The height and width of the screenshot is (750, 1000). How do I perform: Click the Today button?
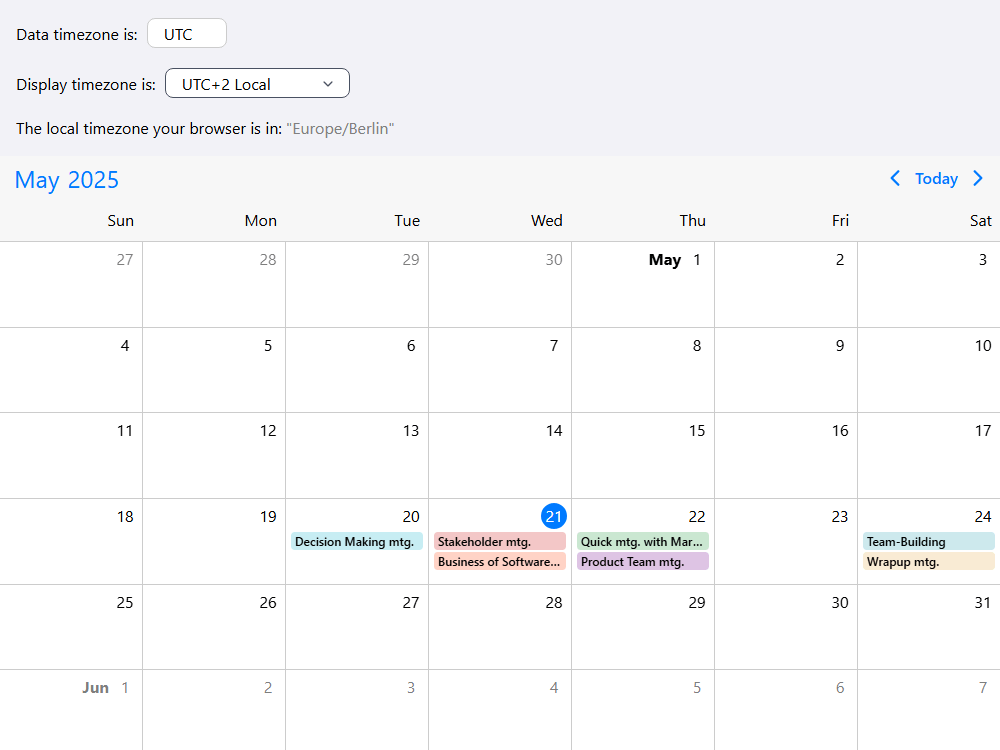[936, 179]
